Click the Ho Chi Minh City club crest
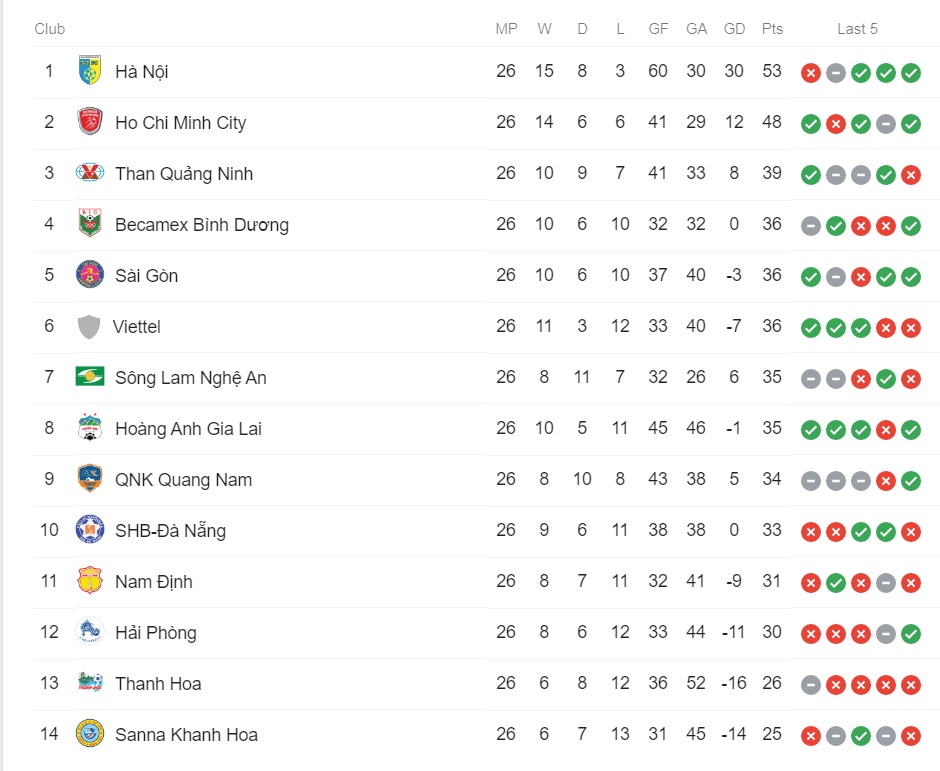The width and height of the screenshot is (940, 771). coord(90,121)
